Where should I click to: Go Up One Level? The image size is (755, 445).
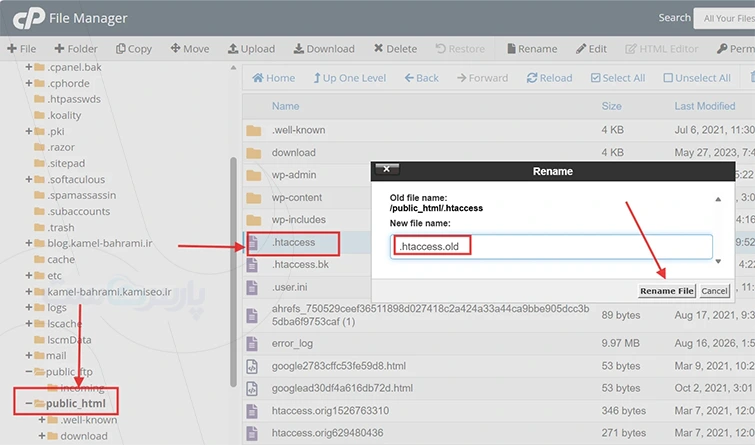click(350, 78)
